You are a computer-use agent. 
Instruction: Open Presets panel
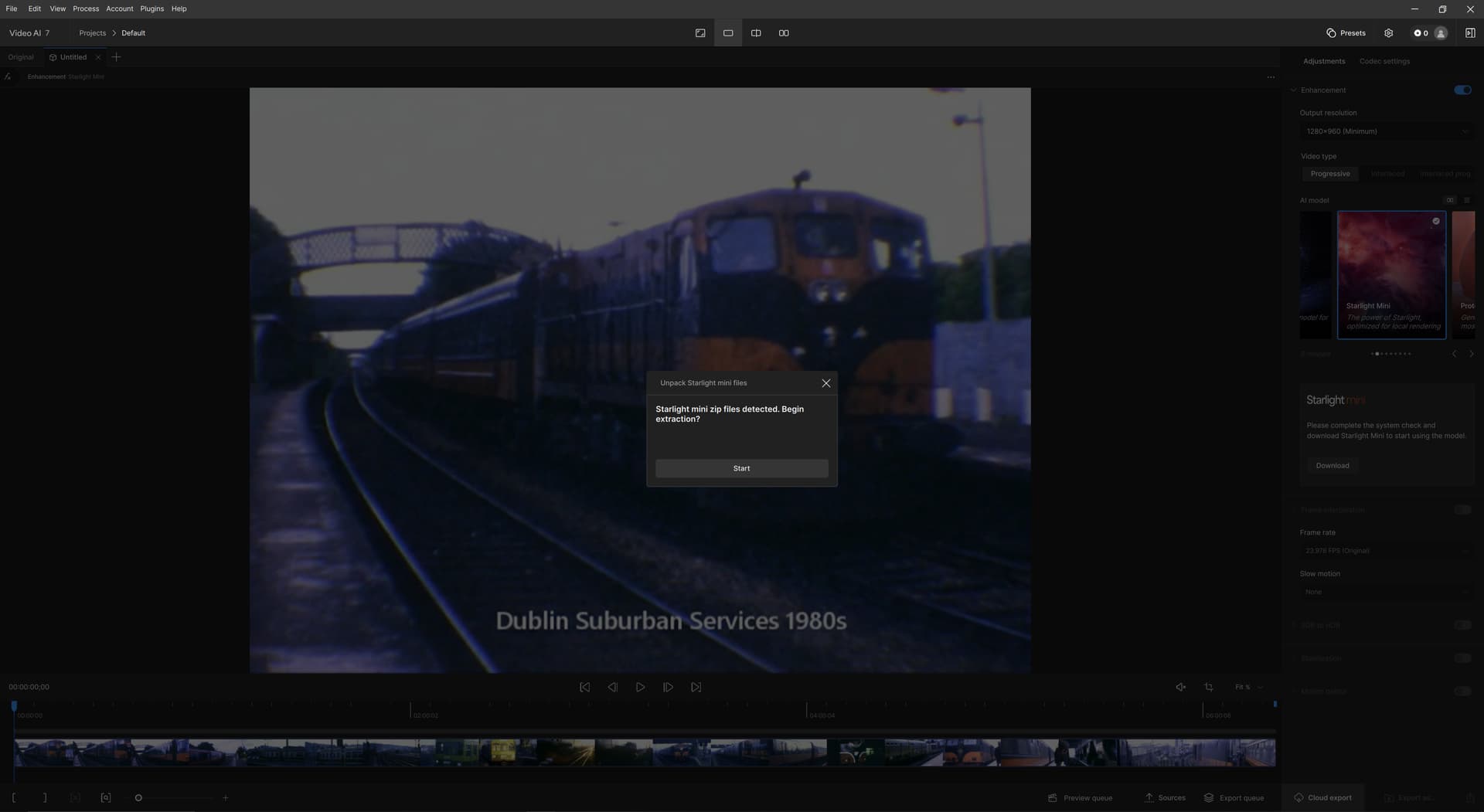click(1346, 33)
